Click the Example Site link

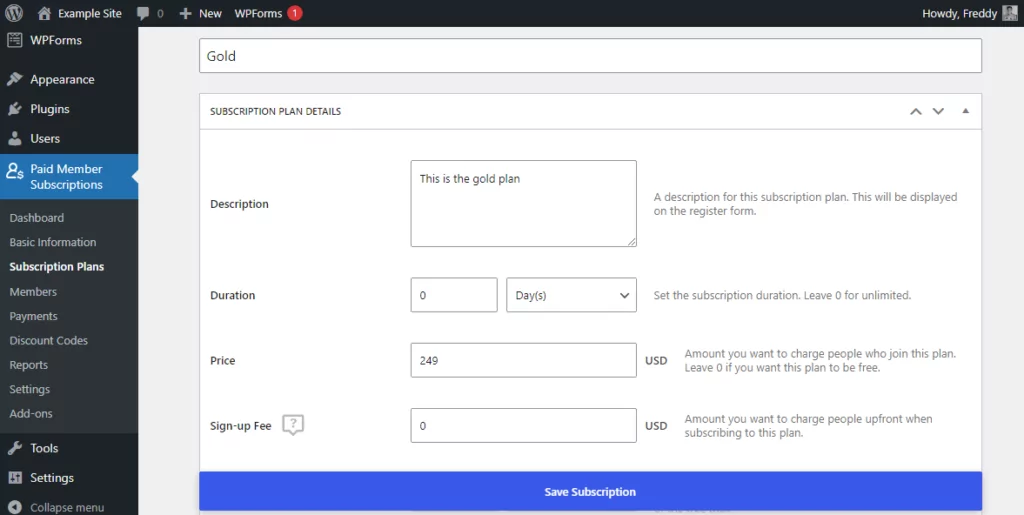(x=90, y=13)
